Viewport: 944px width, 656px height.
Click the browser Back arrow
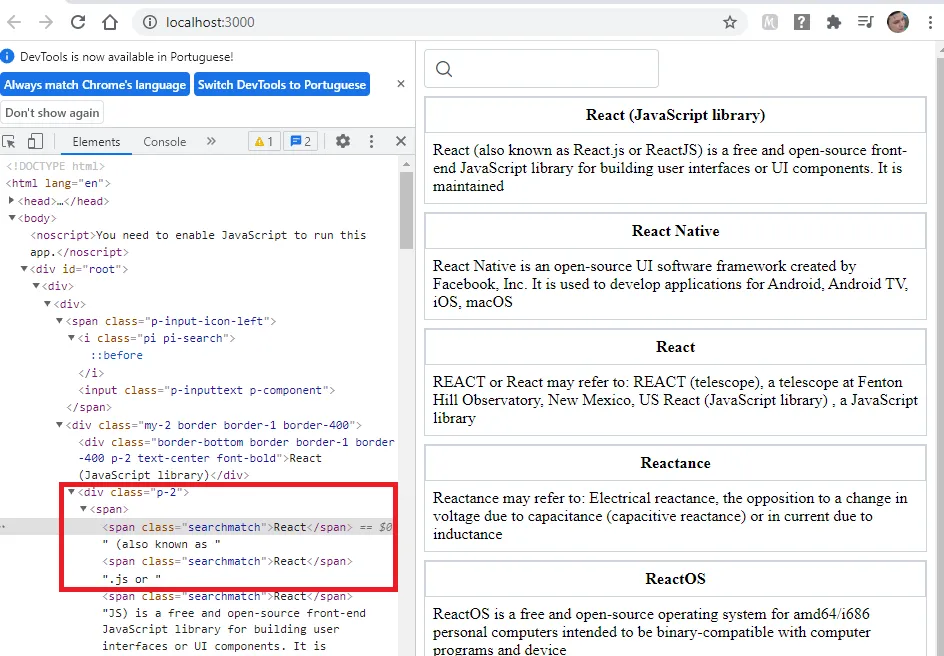(x=14, y=22)
